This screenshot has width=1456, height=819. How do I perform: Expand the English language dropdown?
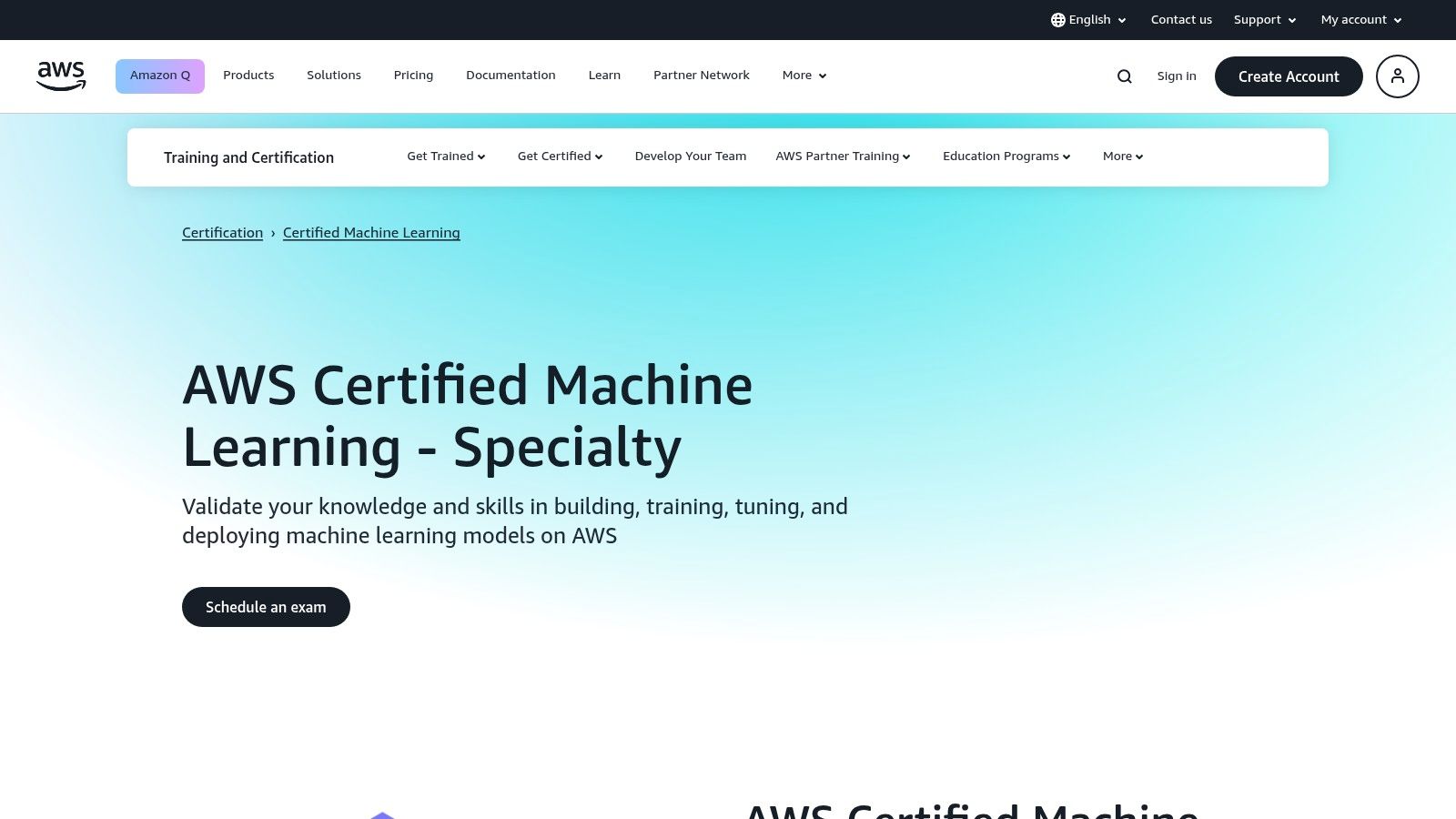click(1089, 20)
